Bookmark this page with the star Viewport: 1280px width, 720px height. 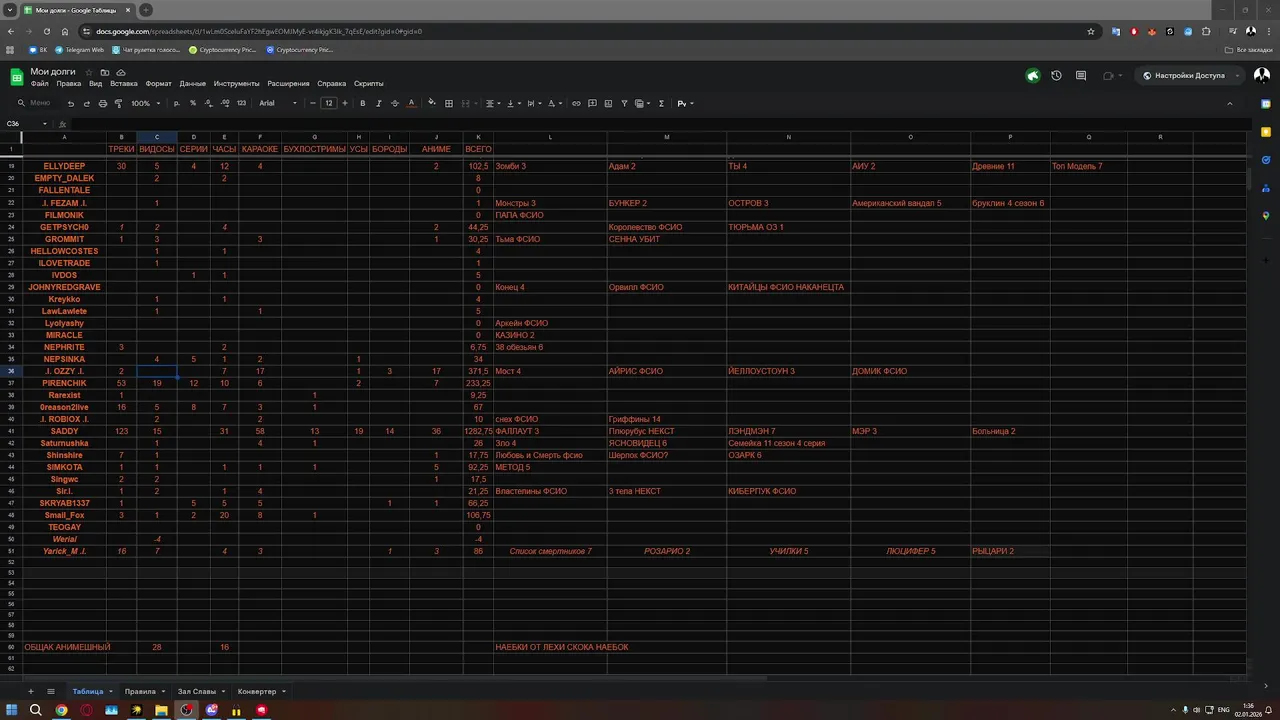tap(1091, 31)
